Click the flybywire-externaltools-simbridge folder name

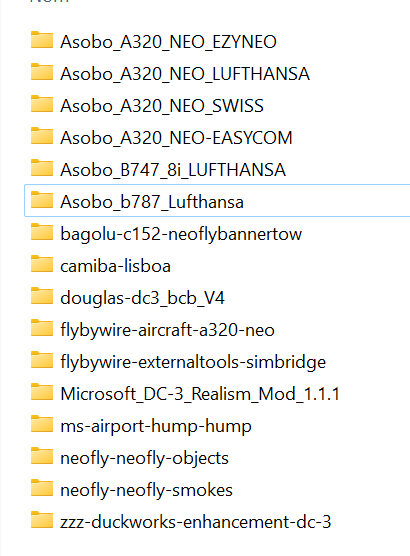tap(193, 362)
